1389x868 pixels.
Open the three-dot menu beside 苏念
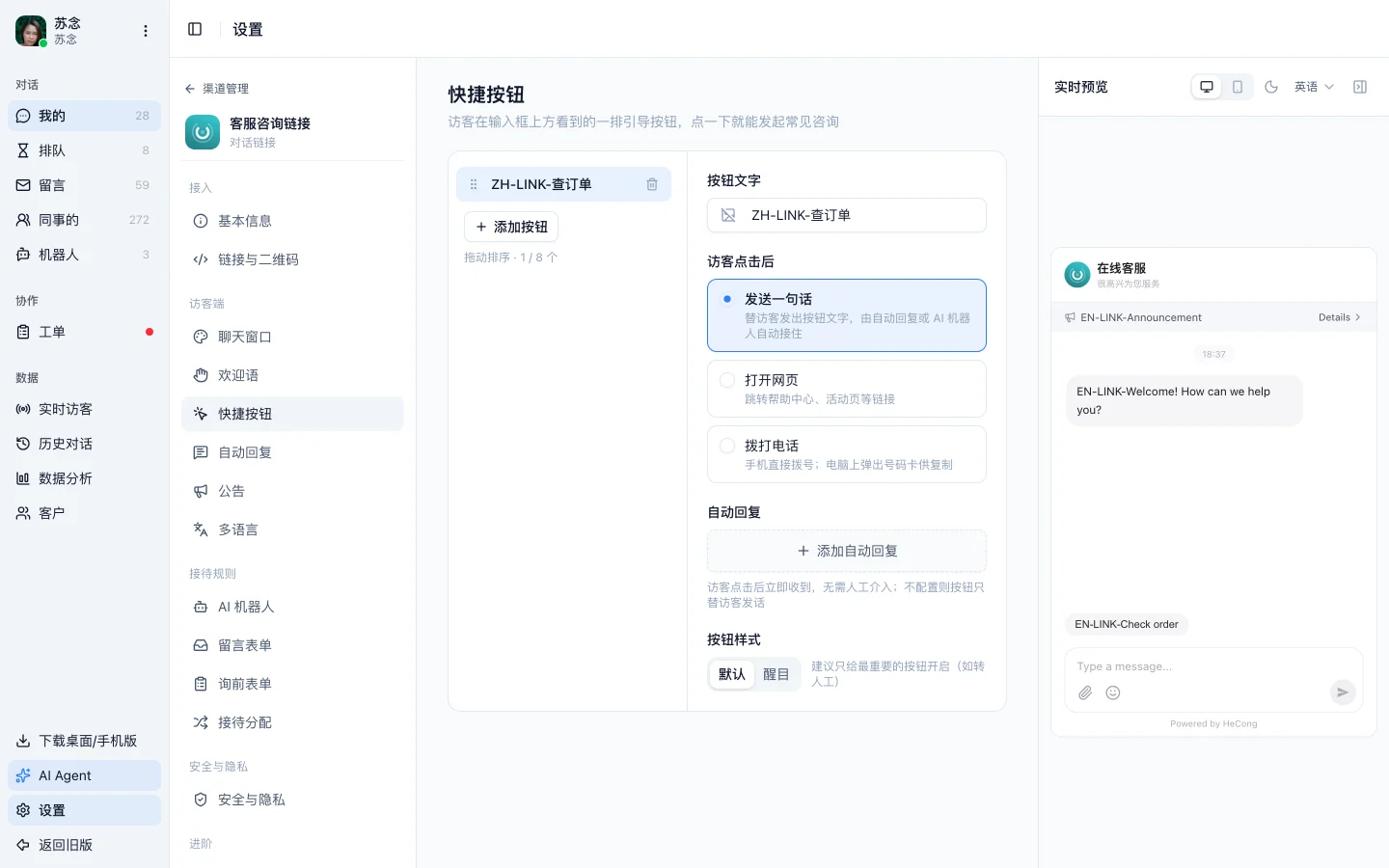146,31
